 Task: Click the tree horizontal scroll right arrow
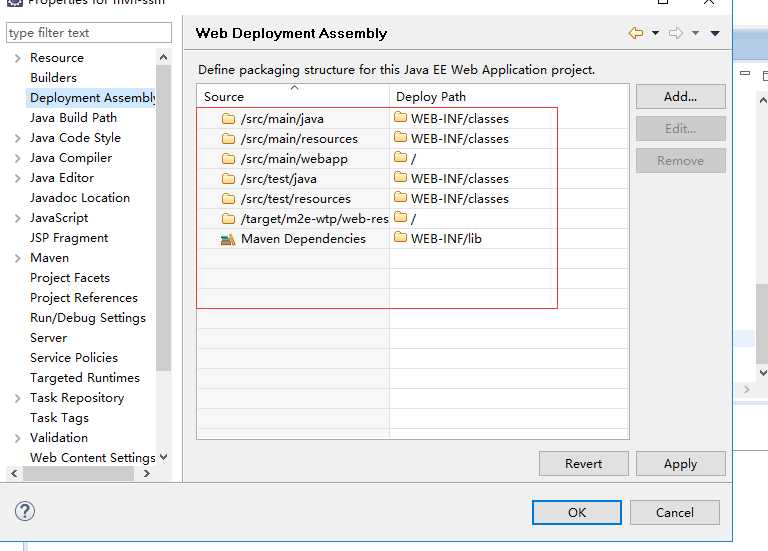coord(146,474)
